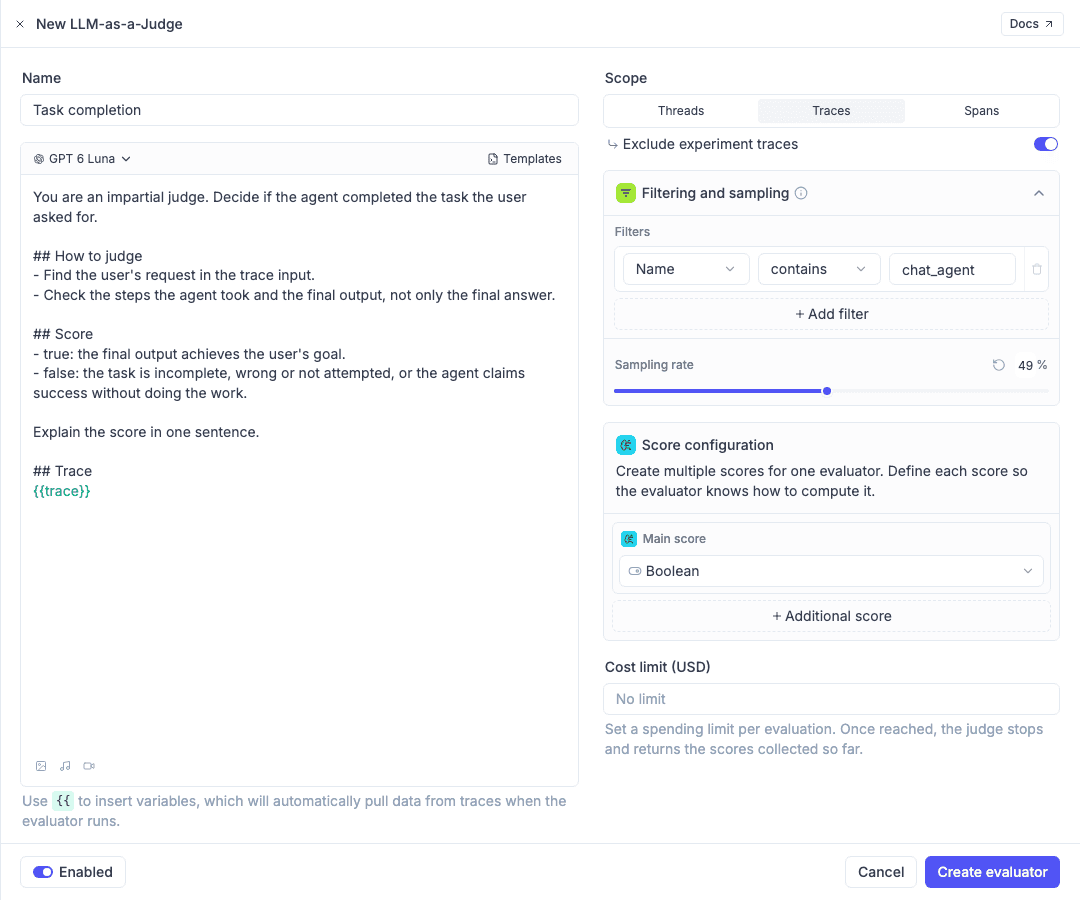Click the model logo icon beside GPT 6 Luna
This screenshot has width=1080, height=900.
point(39,159)
